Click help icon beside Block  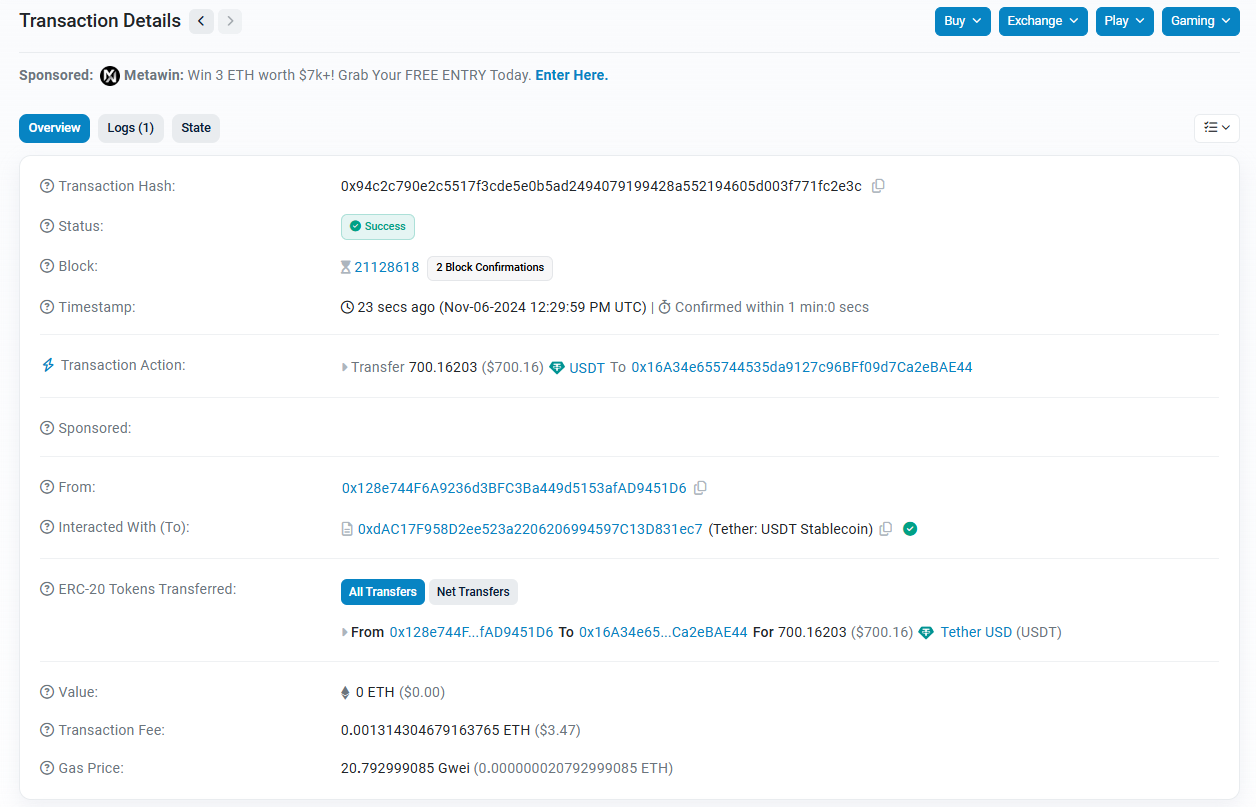(x=47, y=266)
